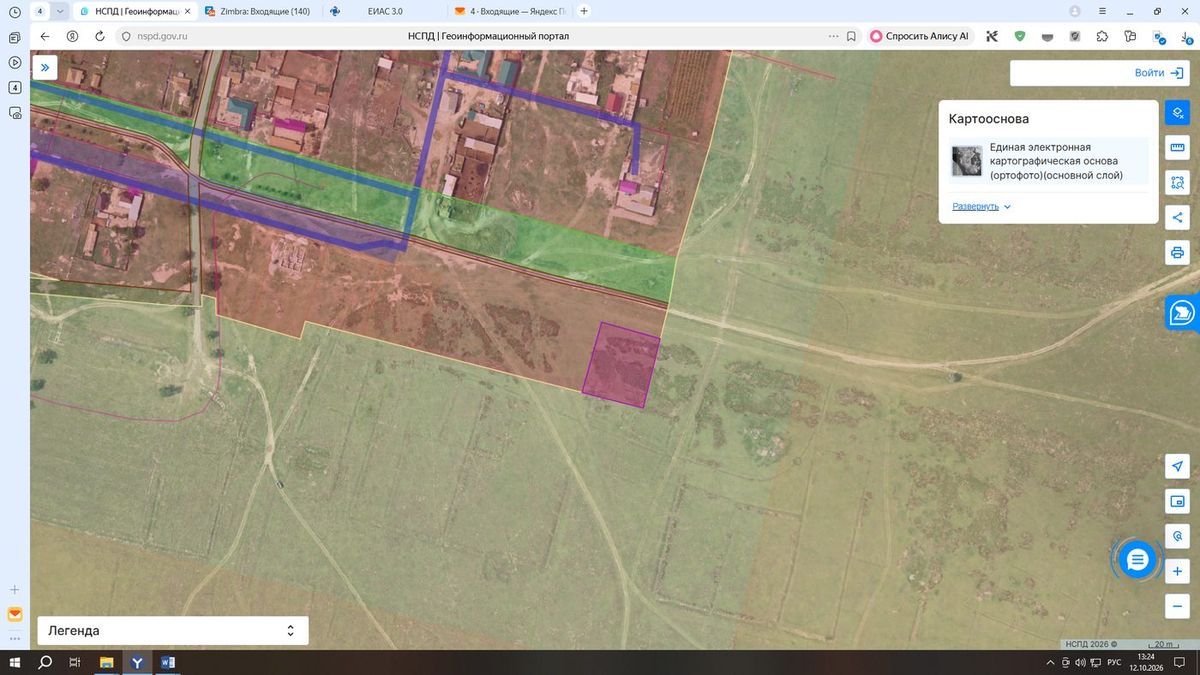Open the Windows Start menu
Viewport: 1200px width, 675px height.
(15, 662)
